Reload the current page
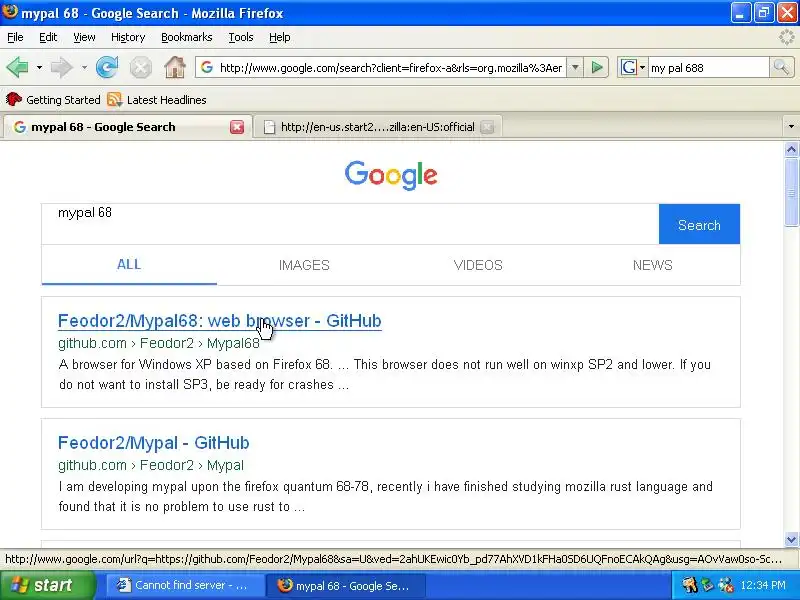 pos(107,67)
